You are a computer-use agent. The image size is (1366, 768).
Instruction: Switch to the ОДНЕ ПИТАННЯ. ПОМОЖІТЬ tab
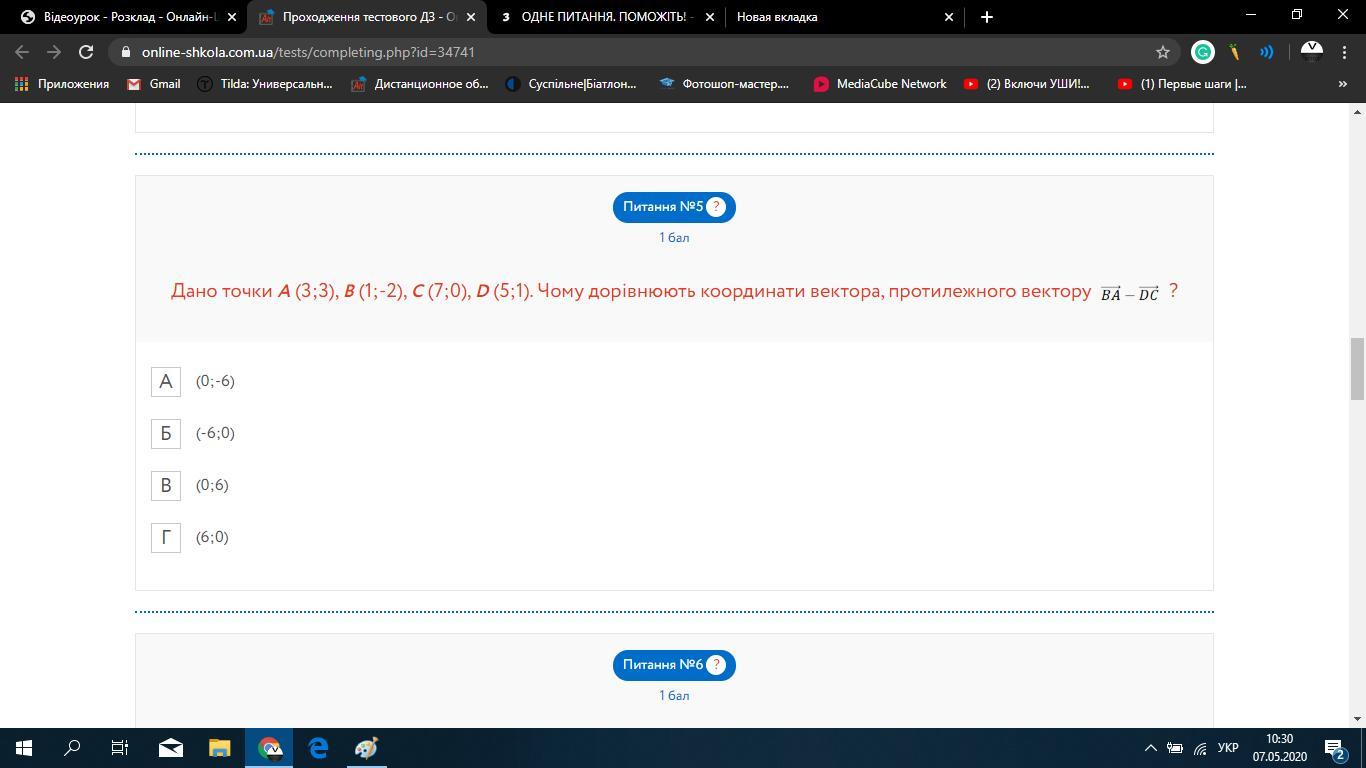(607, 17)
